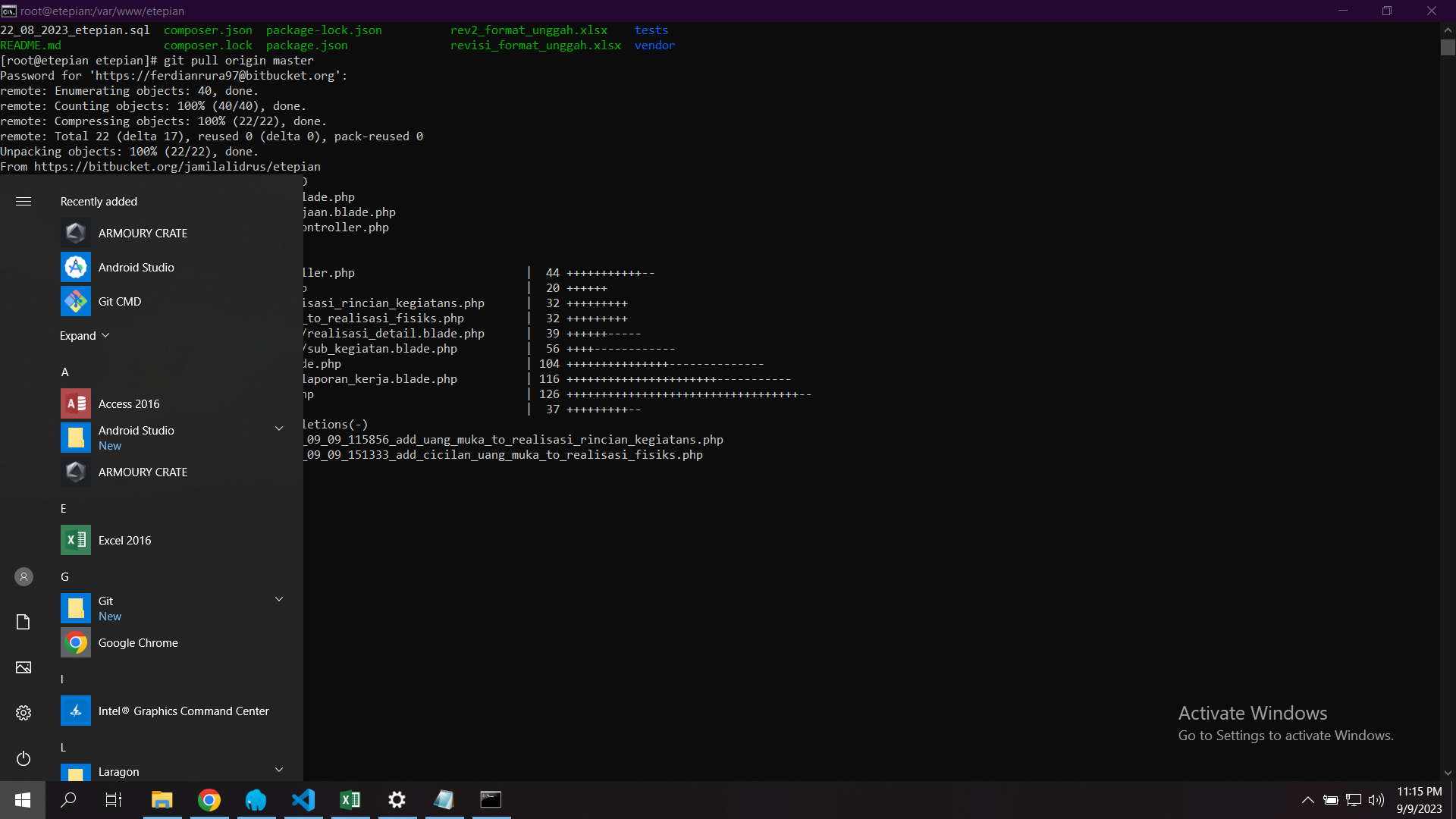Jump to letter G app index
The image size is (1456, 819).
64,576
